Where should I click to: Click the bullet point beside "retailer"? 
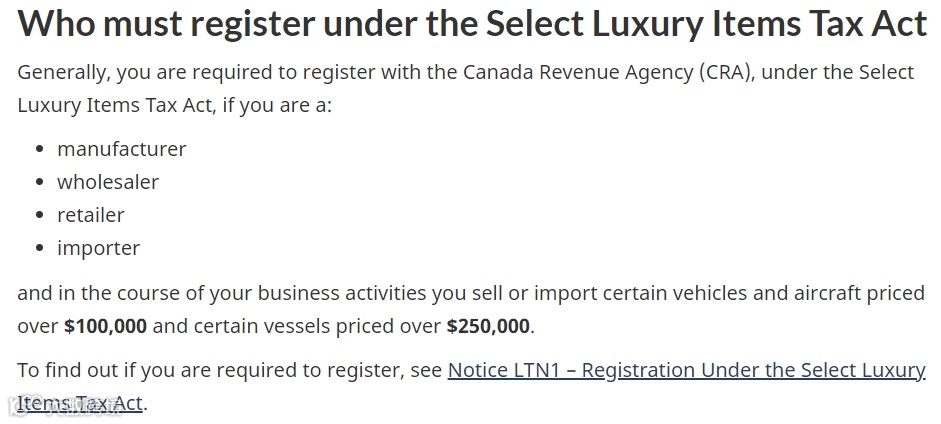point(39,216)
